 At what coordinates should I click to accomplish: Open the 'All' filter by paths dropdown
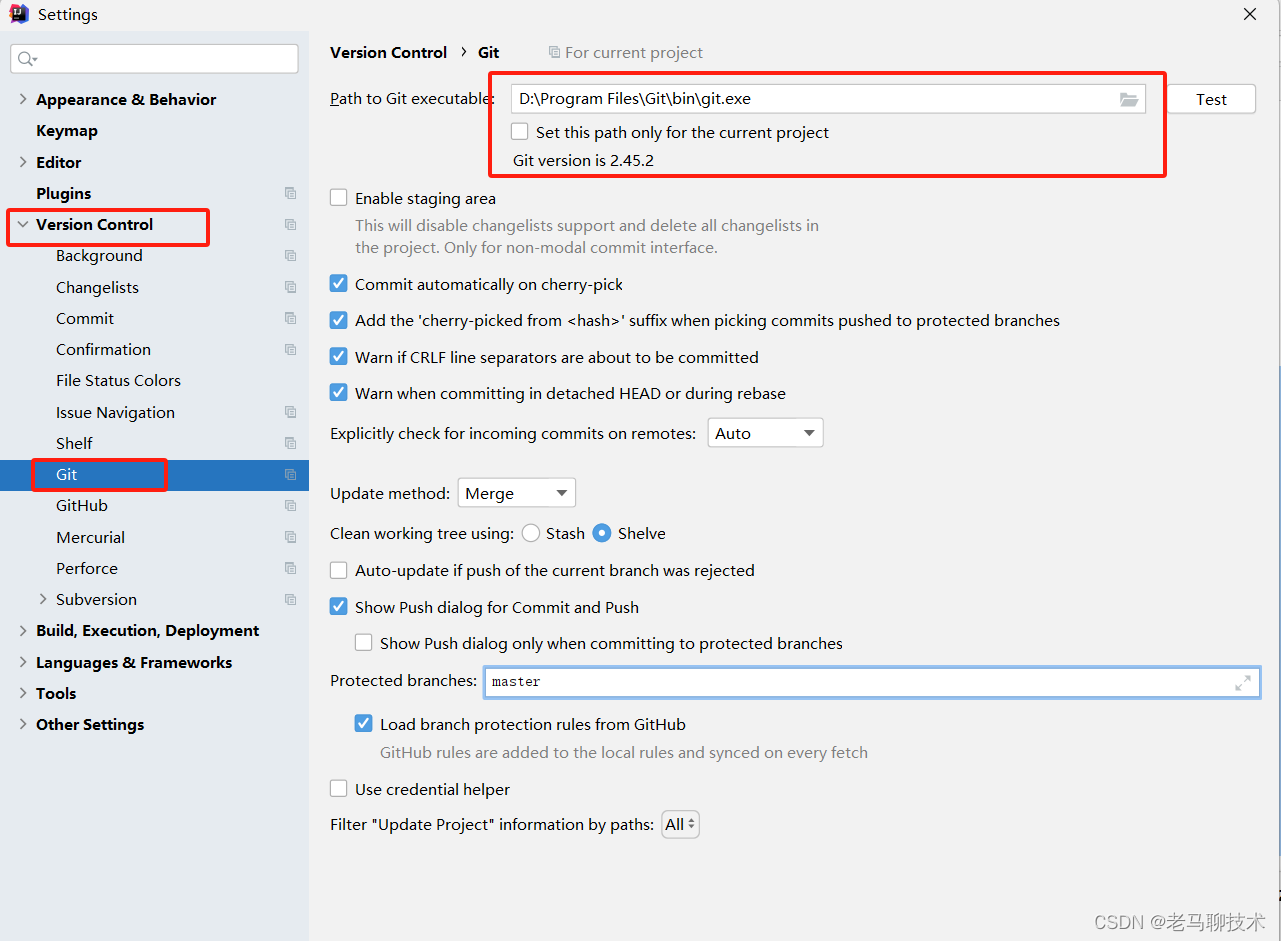point(680,824)
